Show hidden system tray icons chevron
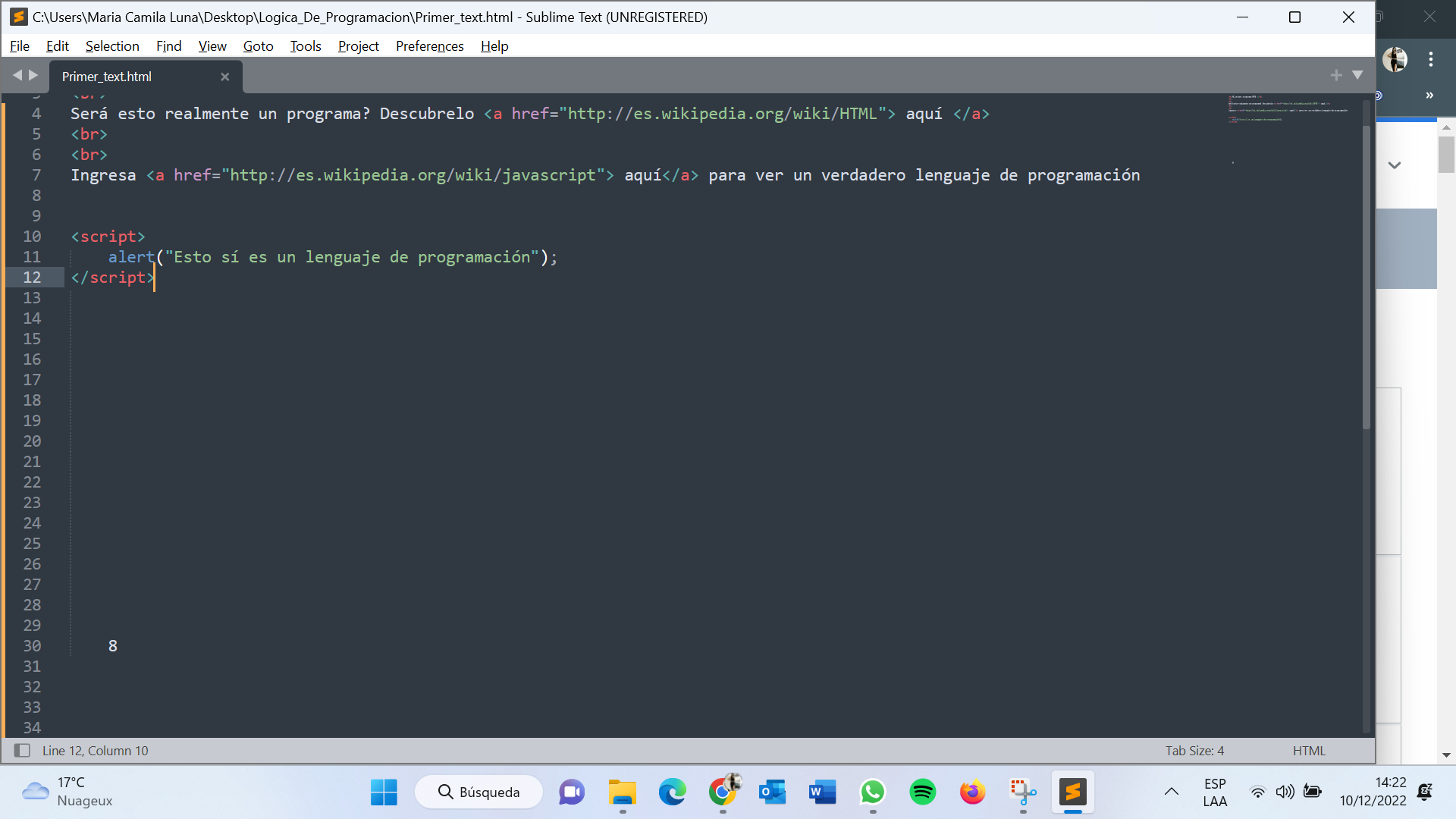Viewport: 1456px width, 819px height. click(x=1172, y=792)
